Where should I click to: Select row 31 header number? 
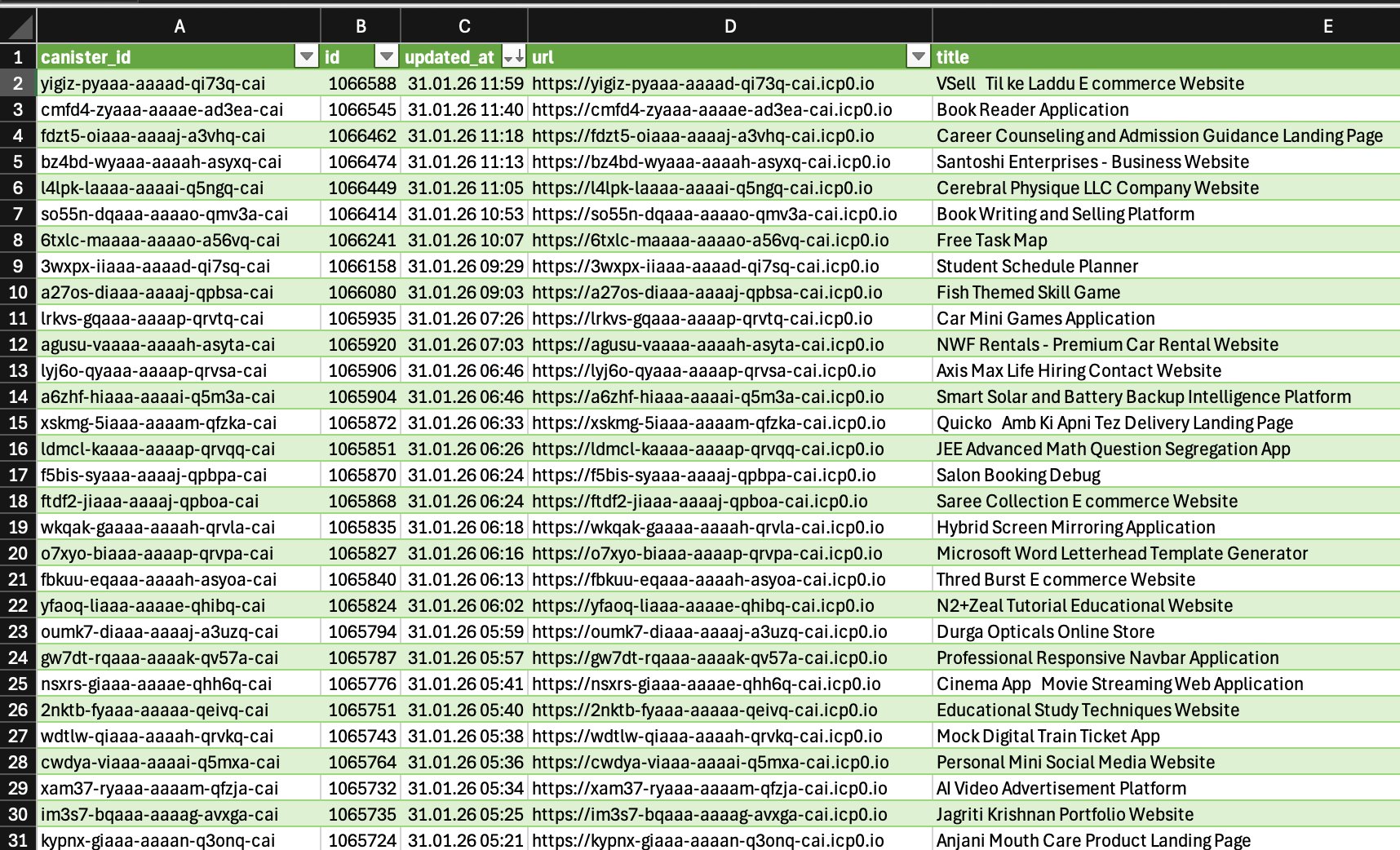tap(18, 839)
